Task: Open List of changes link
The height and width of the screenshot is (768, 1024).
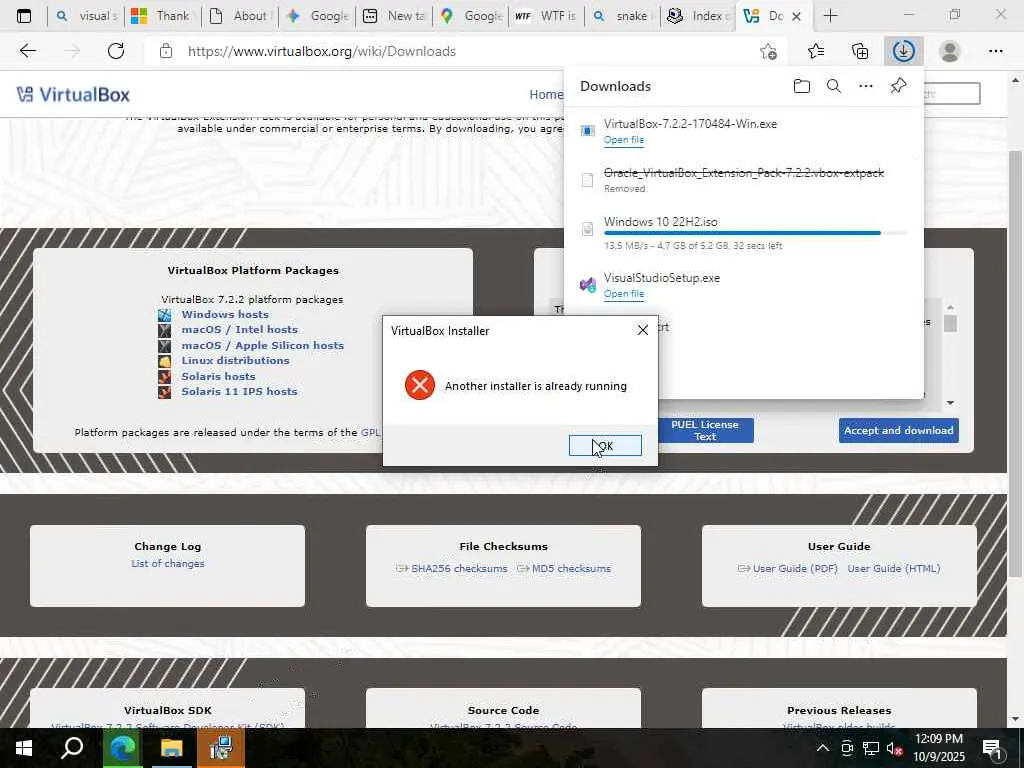Action: 168,564
